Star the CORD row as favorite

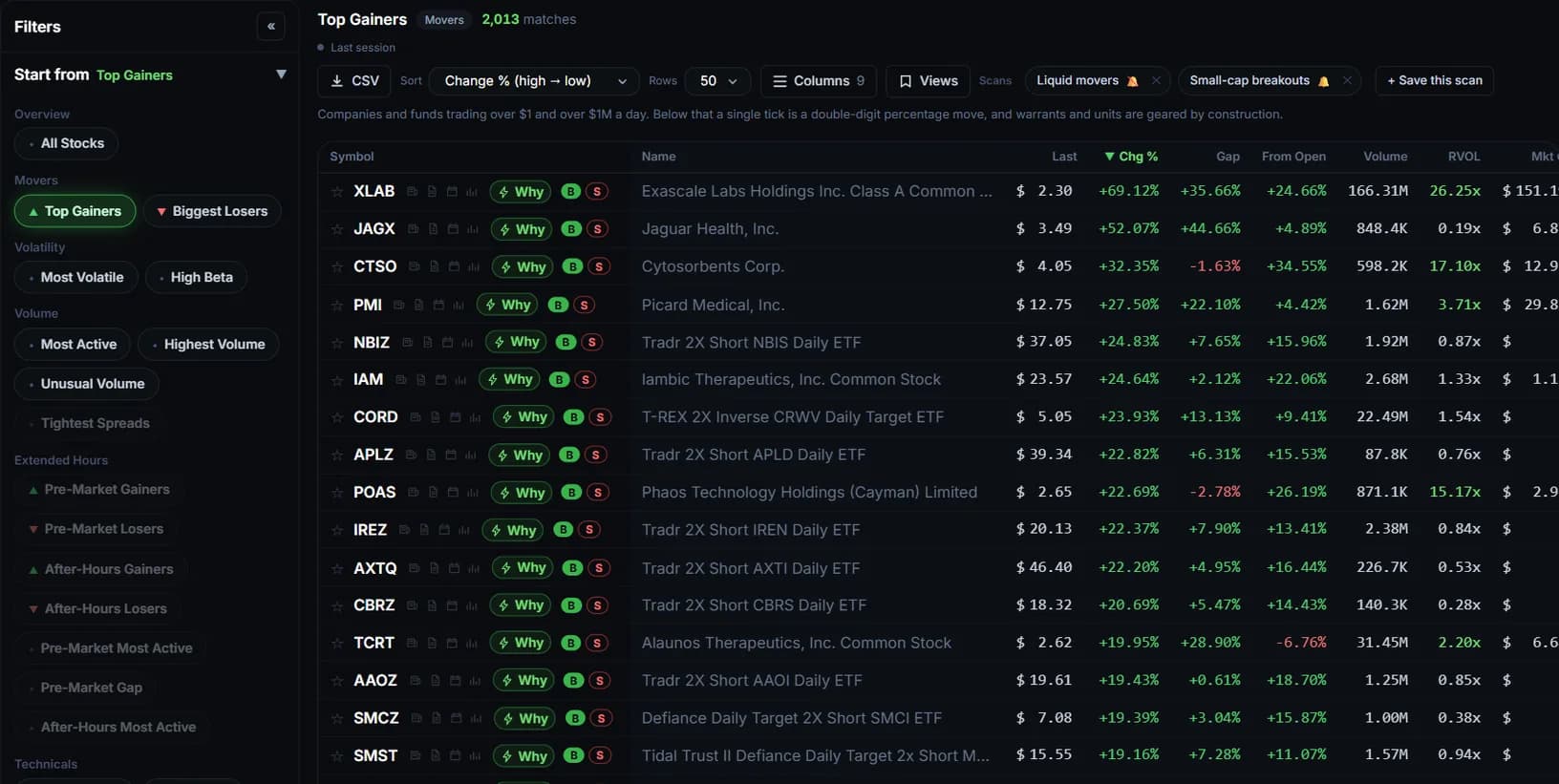click(x=336, y=417)
